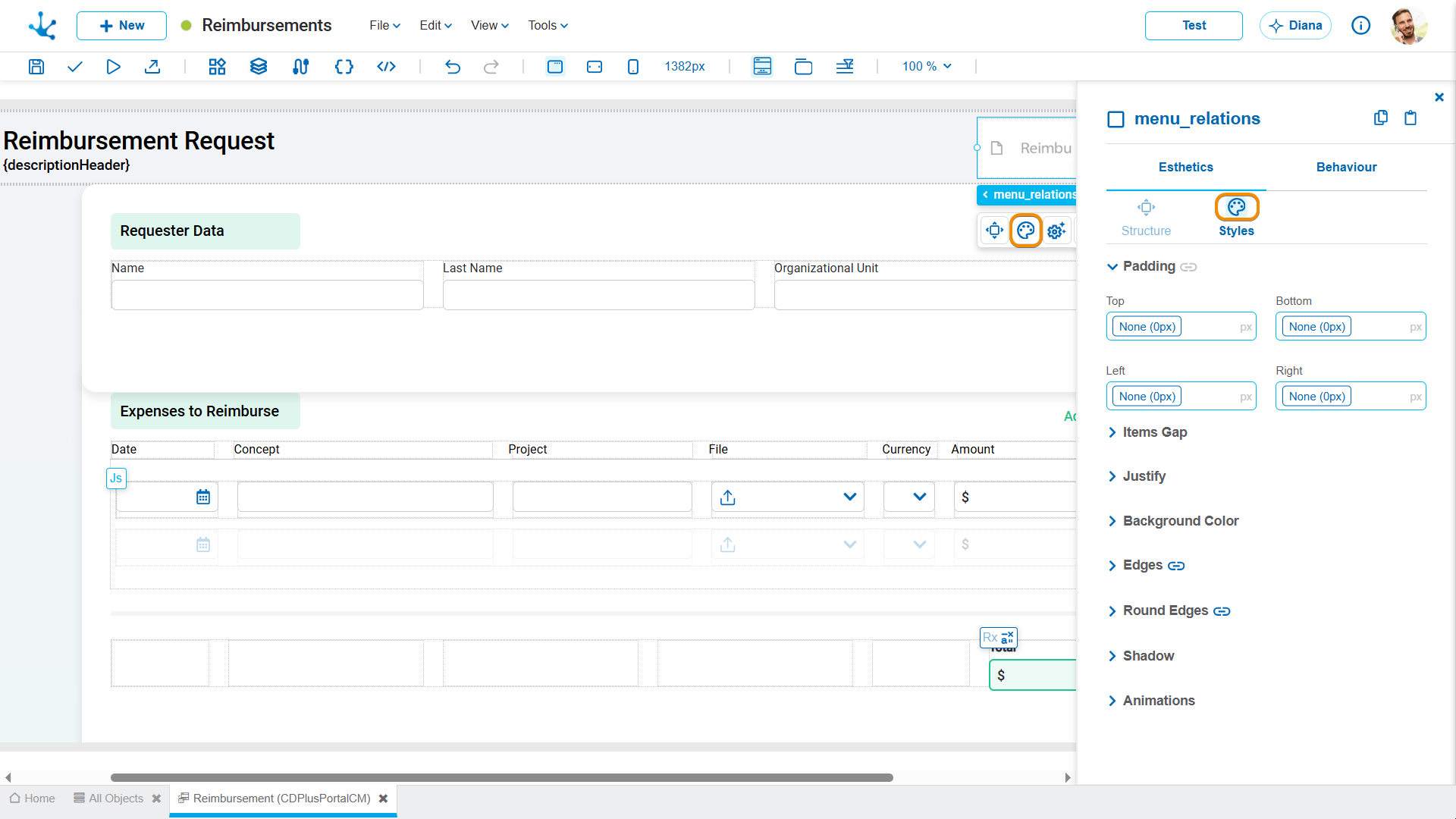Click the checkmark validate icon

tap(74, 67)
